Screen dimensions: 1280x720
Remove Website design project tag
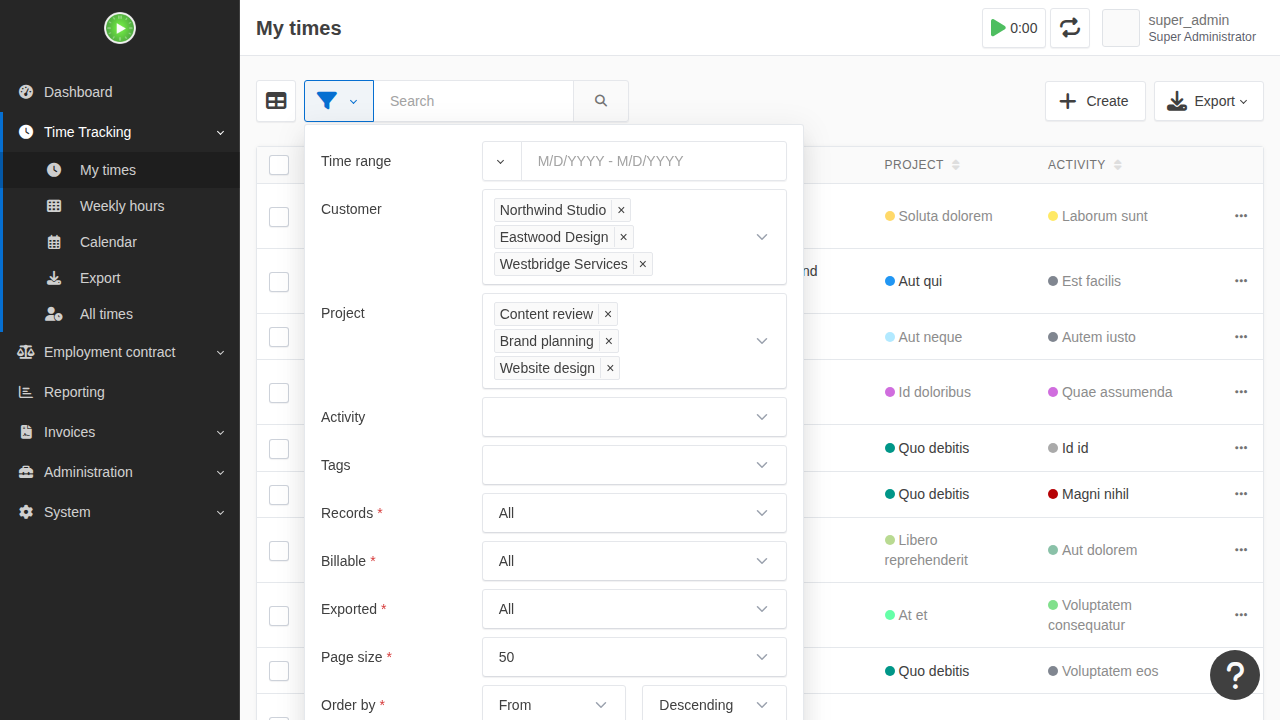610,368
